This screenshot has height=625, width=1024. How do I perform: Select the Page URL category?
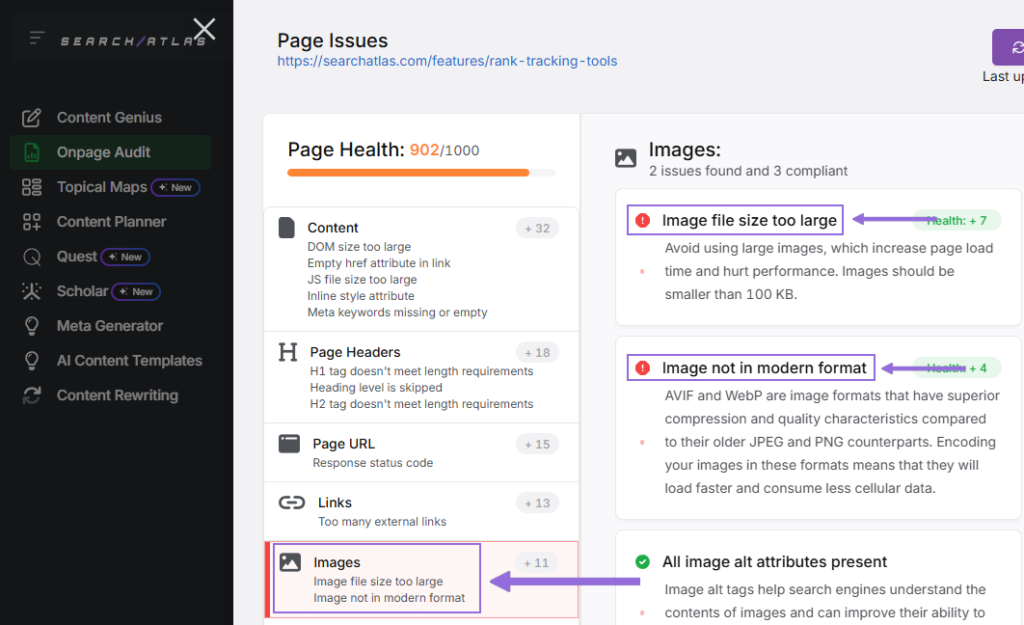coord(421,453)
